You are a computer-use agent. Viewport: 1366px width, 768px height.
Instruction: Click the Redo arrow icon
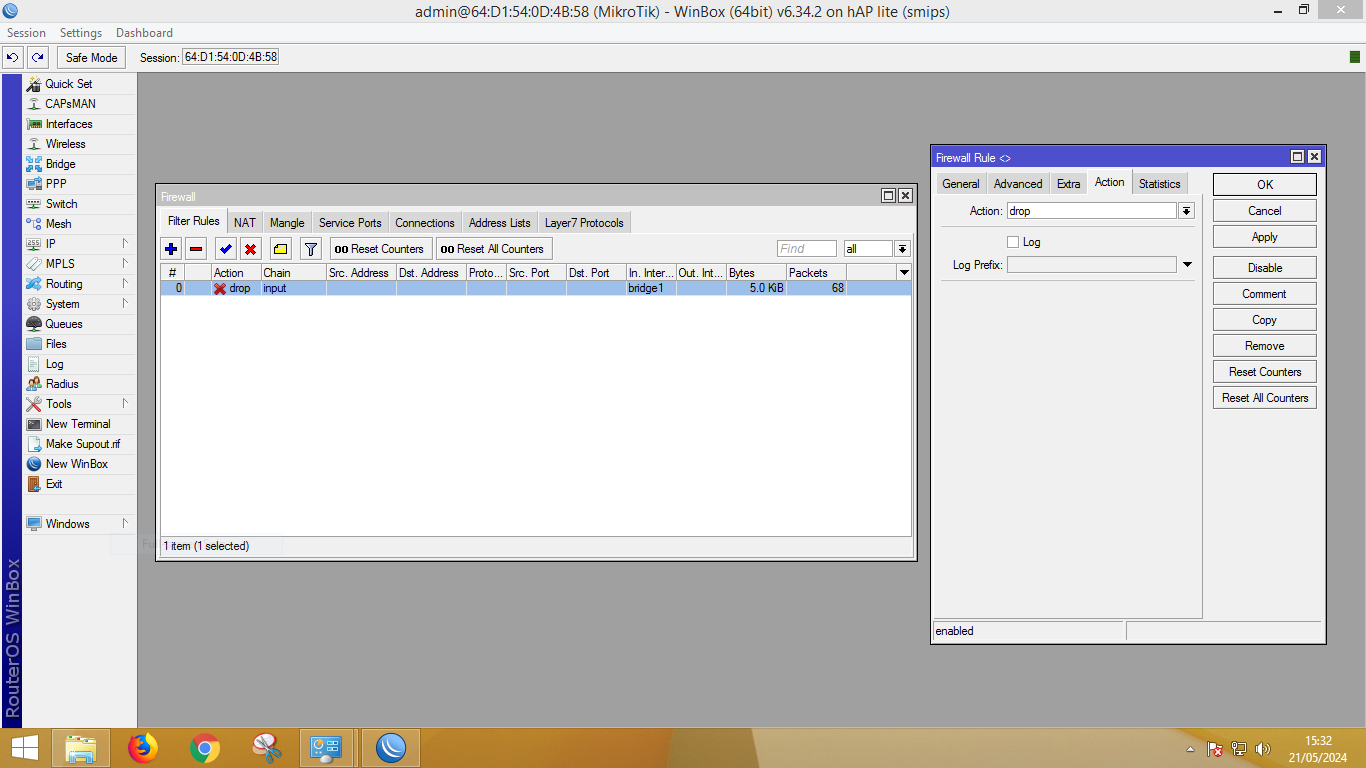tap(37, 57)
